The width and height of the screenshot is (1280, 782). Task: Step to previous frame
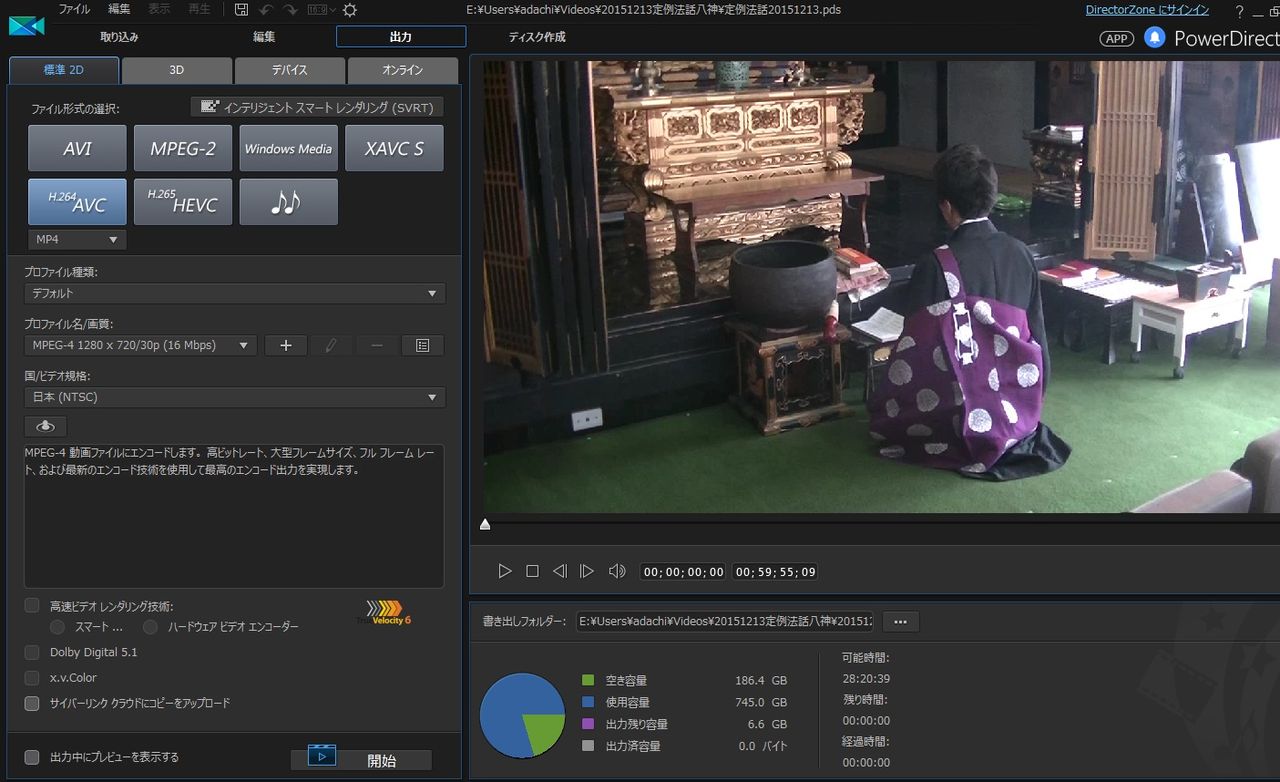[x=559, y=571]
